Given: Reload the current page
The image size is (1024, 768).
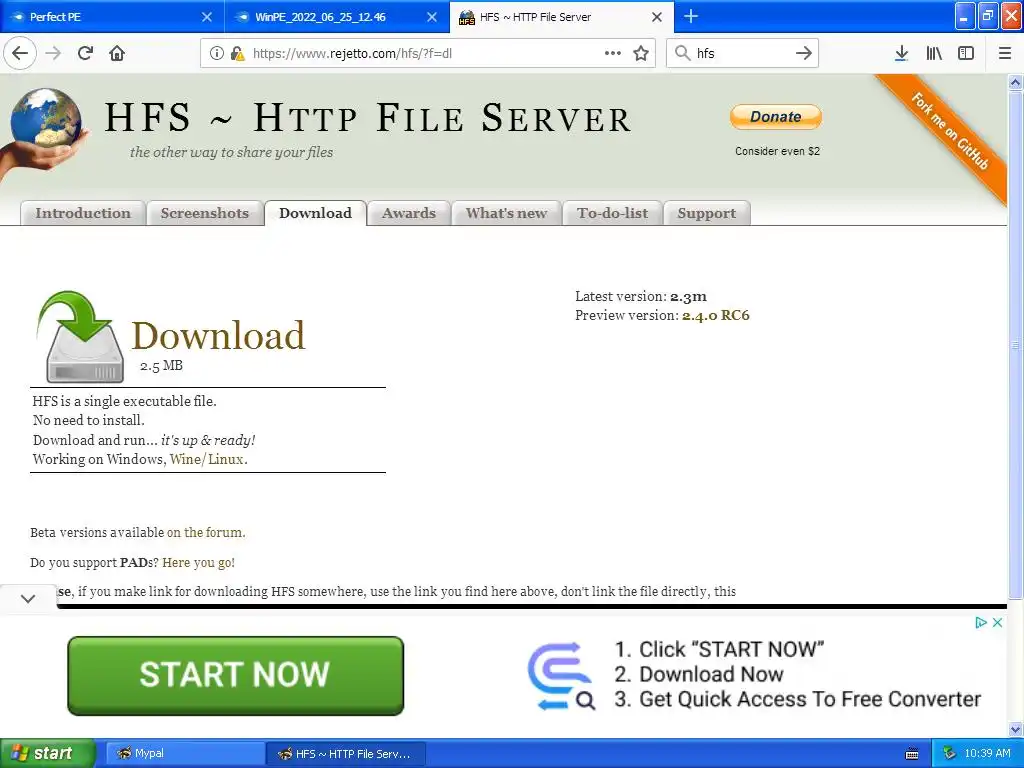Looking at the screenshot, I should 85,53.
